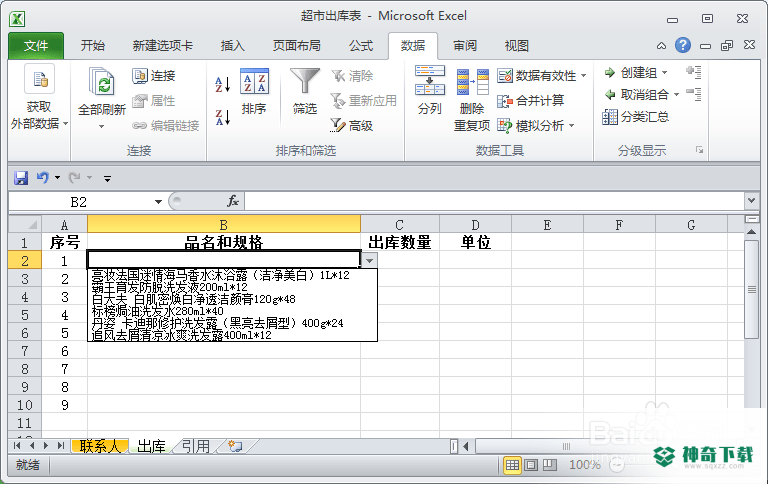The width and height of the screenshot is (768, 484).
Task: Expand the Name Box dropdown
Action: [158, 202]
